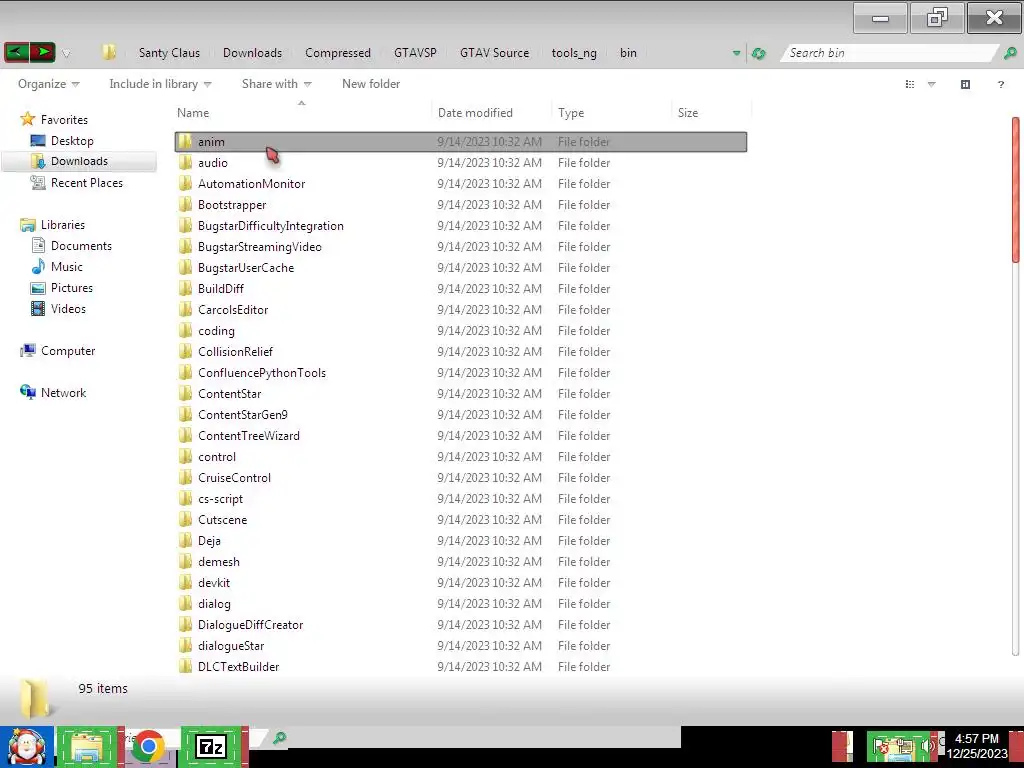This screenshot has width=1024, height=768.
Task: Select the ContentStar folder icon
Action: 185,394
